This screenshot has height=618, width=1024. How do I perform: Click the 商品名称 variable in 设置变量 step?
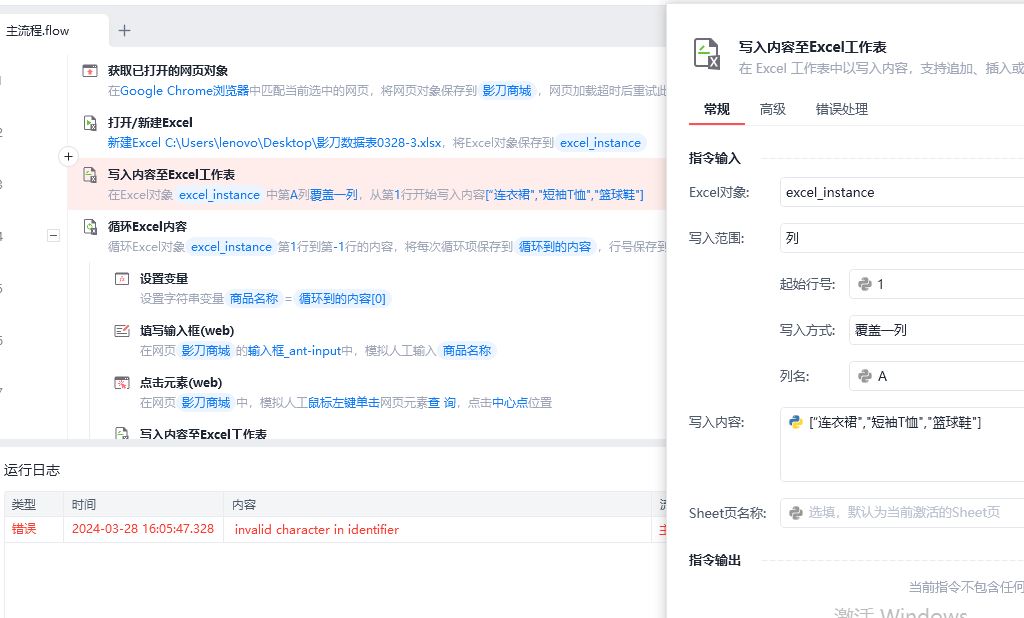254,299
